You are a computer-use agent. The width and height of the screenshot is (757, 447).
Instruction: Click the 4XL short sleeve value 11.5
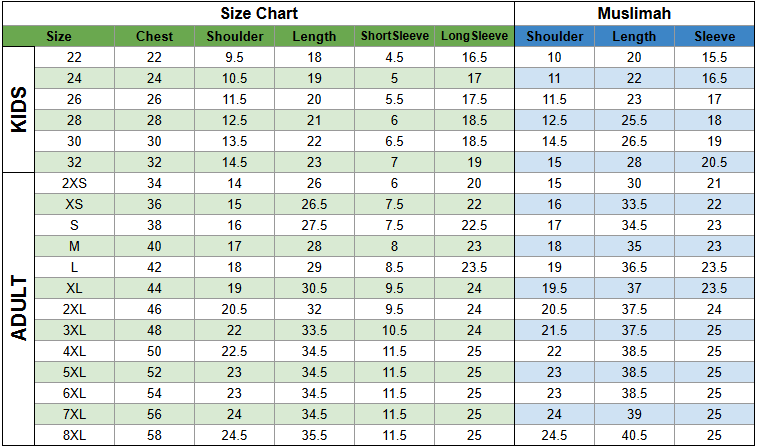[394, 351]
